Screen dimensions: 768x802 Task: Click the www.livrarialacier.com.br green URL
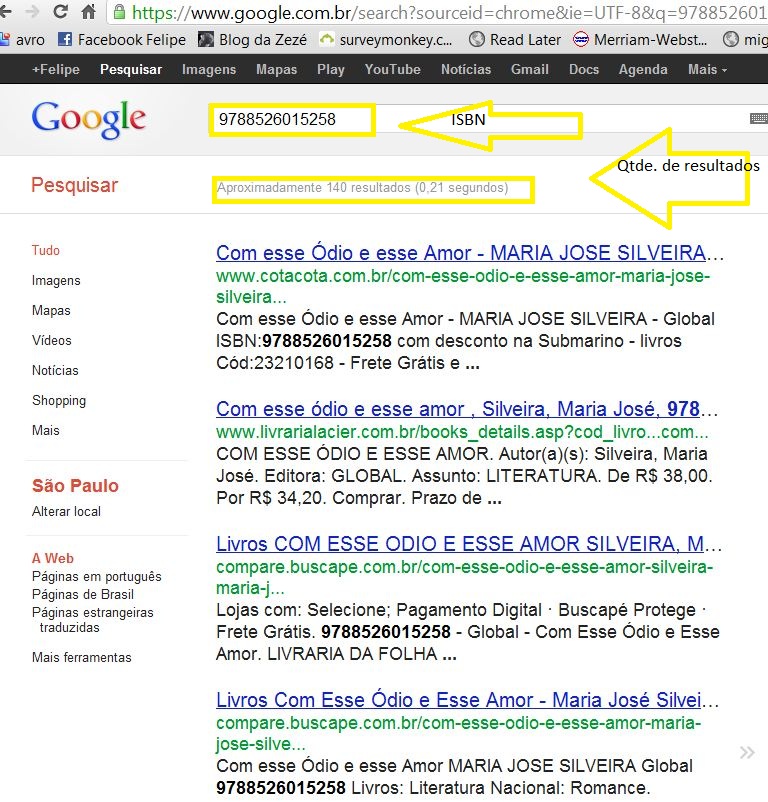(x=462, y=432)
